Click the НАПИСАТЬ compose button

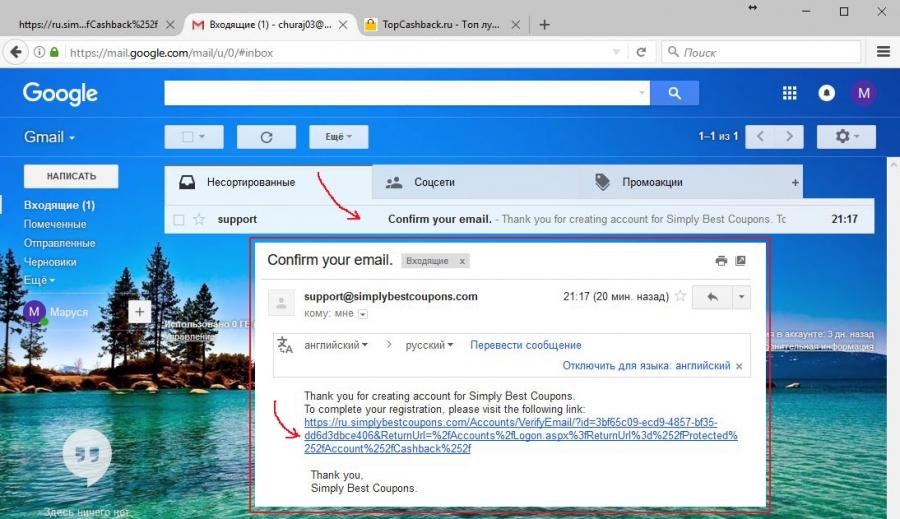click(71, 176)
